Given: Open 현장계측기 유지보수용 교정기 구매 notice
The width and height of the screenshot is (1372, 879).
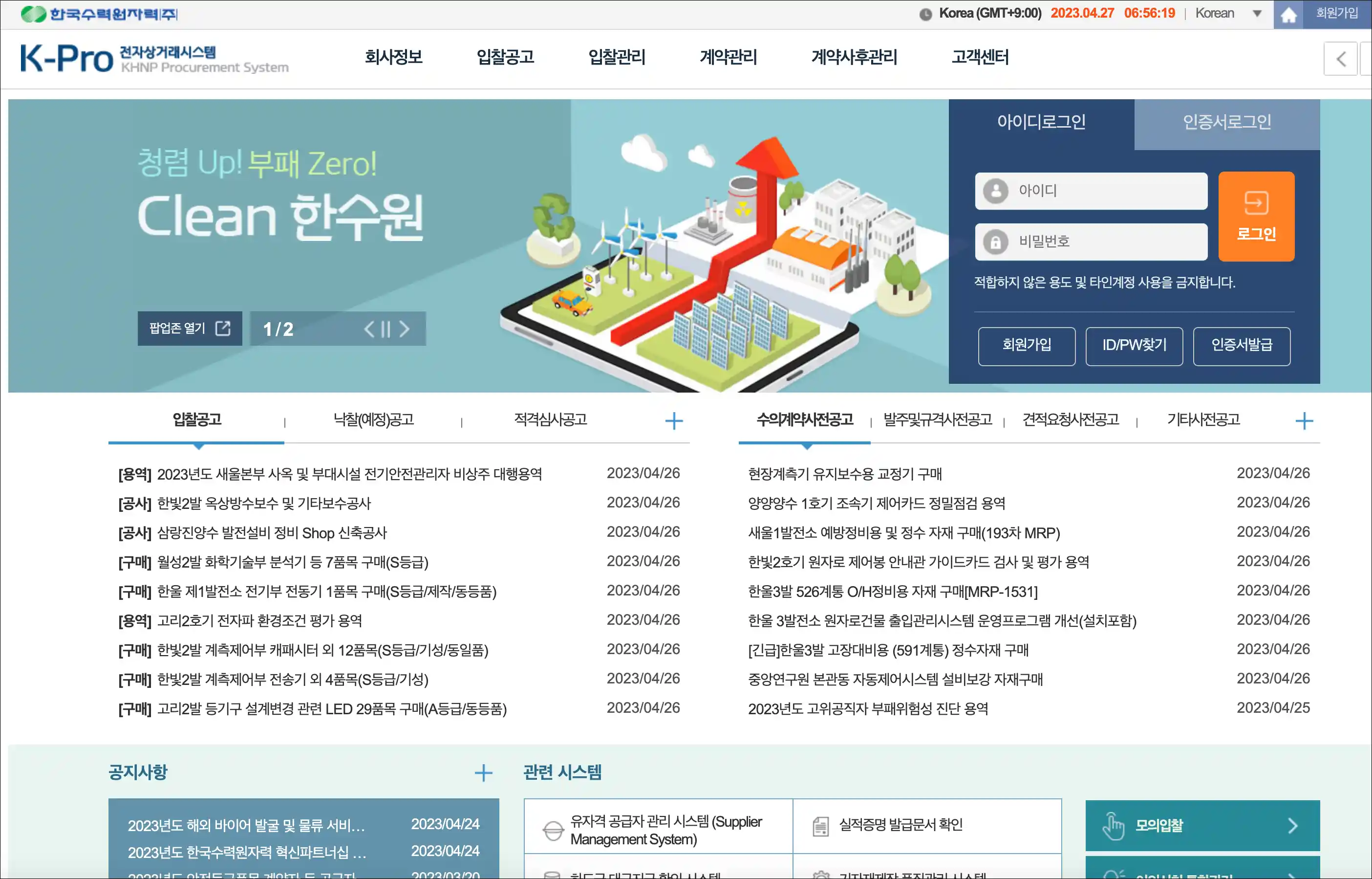Looking at the screenshot, I should point(845,474).
